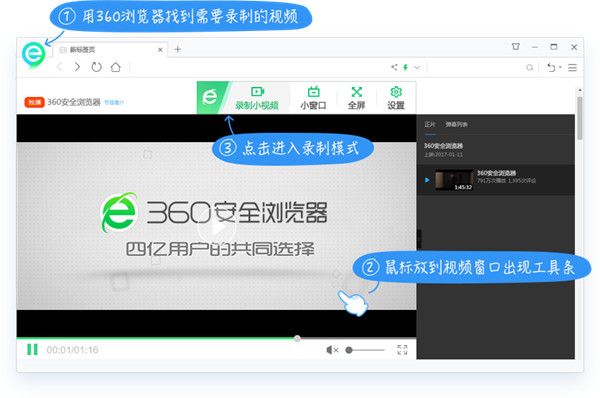
Task: Click the 00:01/01:16 time display
Action: pos(72,350)
